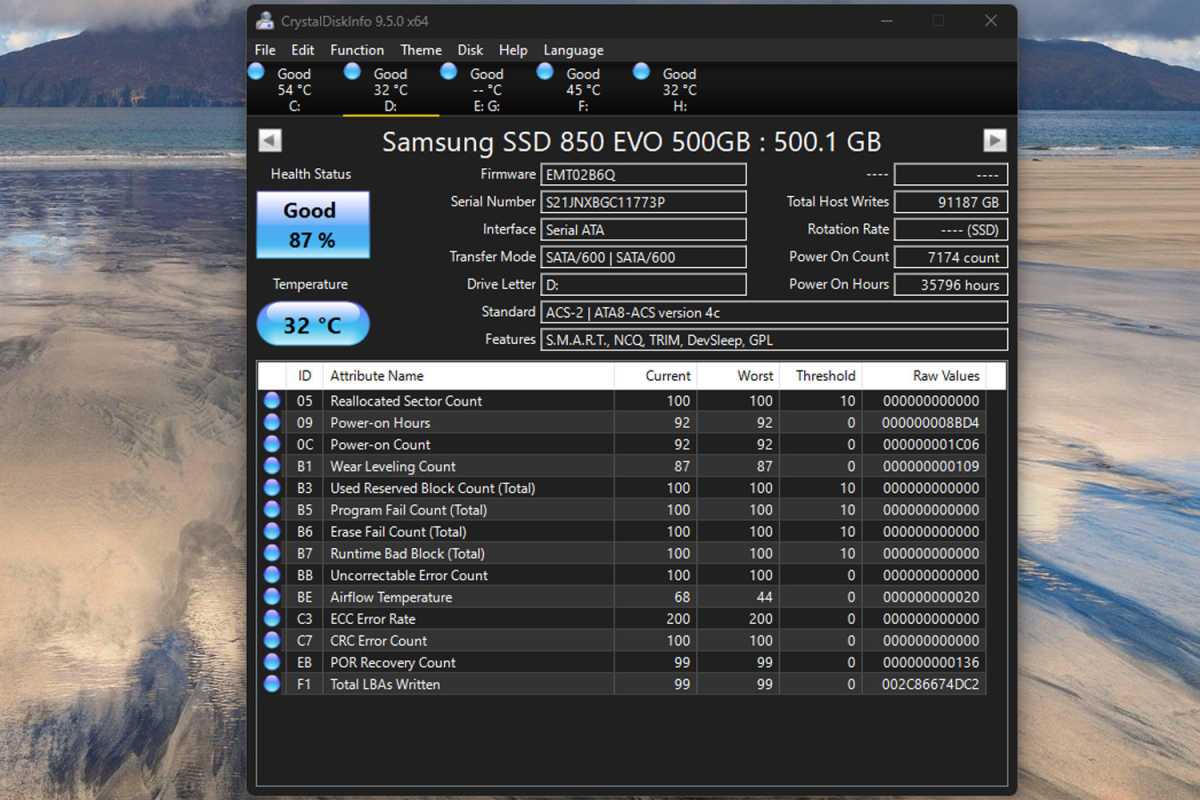Viewport: 1200px width, 800px height.
Task: Open the Function menu
Action: pyautogui.click(x=357, y=50)
